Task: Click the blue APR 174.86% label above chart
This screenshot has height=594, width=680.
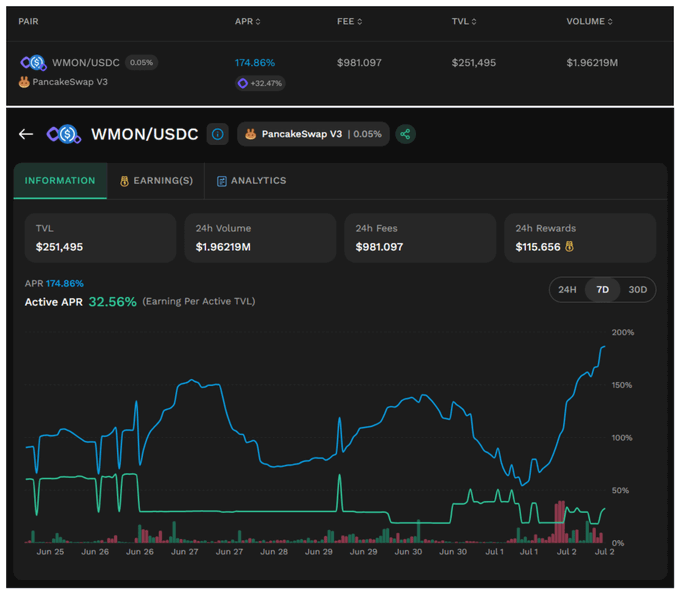Action: (65, 284)
